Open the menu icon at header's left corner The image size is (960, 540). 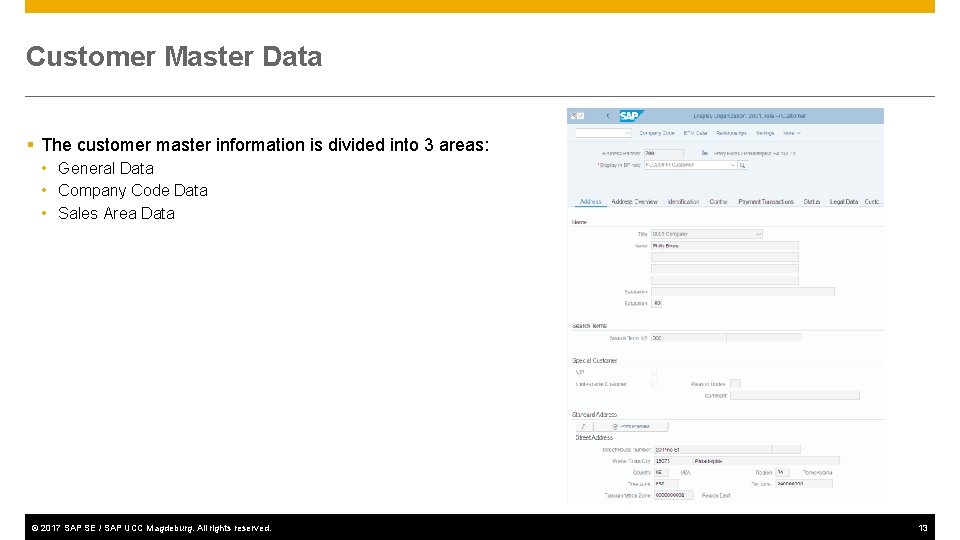[577, 116]
